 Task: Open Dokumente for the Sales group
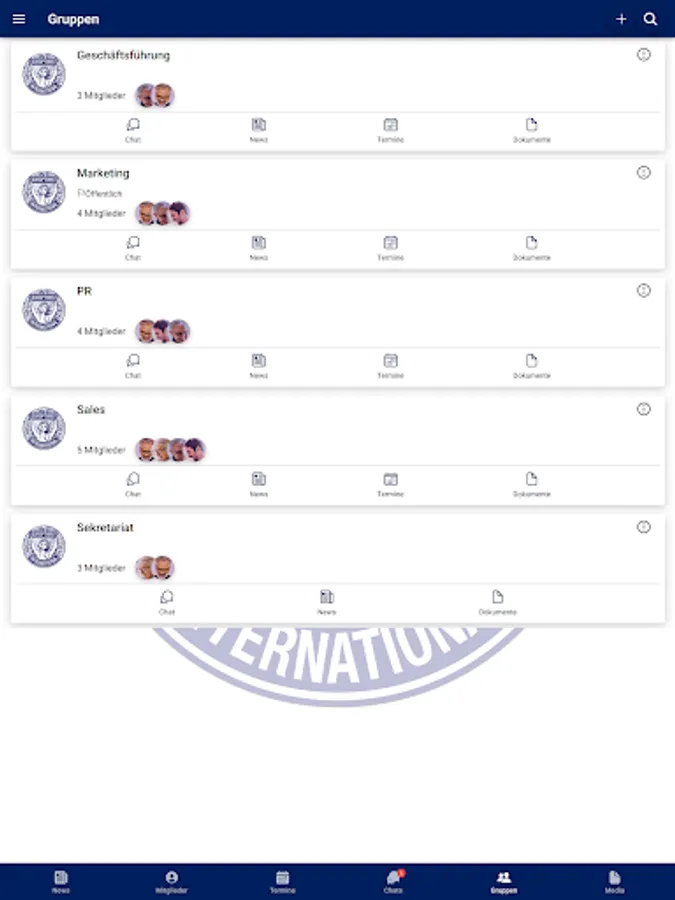tap(532, 484)
